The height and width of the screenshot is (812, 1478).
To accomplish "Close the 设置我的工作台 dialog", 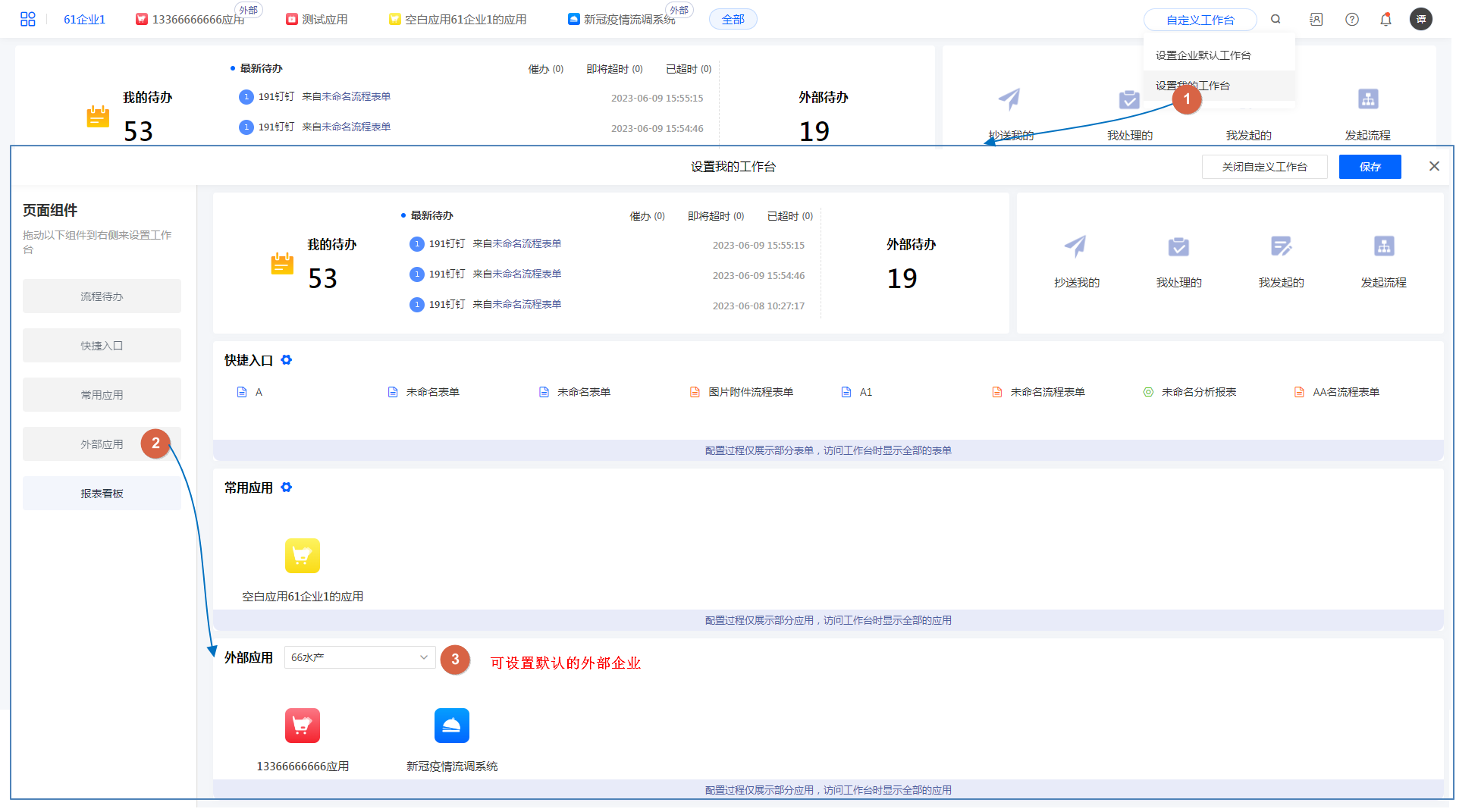I will [1434, 166].
